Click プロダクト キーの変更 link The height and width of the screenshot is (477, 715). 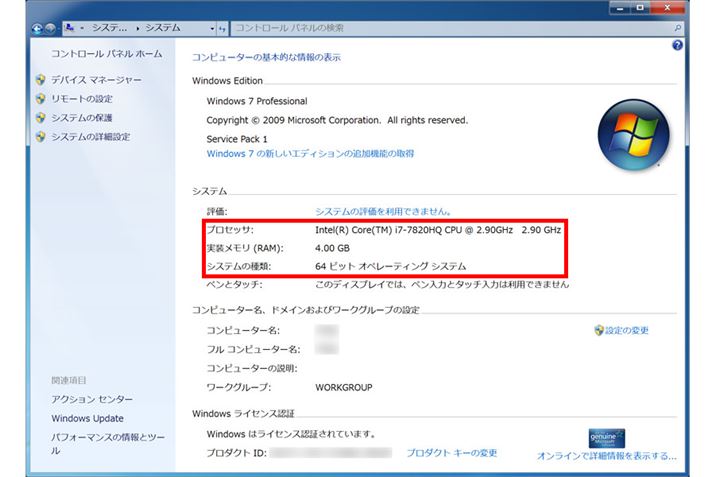[x=452, y=453]
